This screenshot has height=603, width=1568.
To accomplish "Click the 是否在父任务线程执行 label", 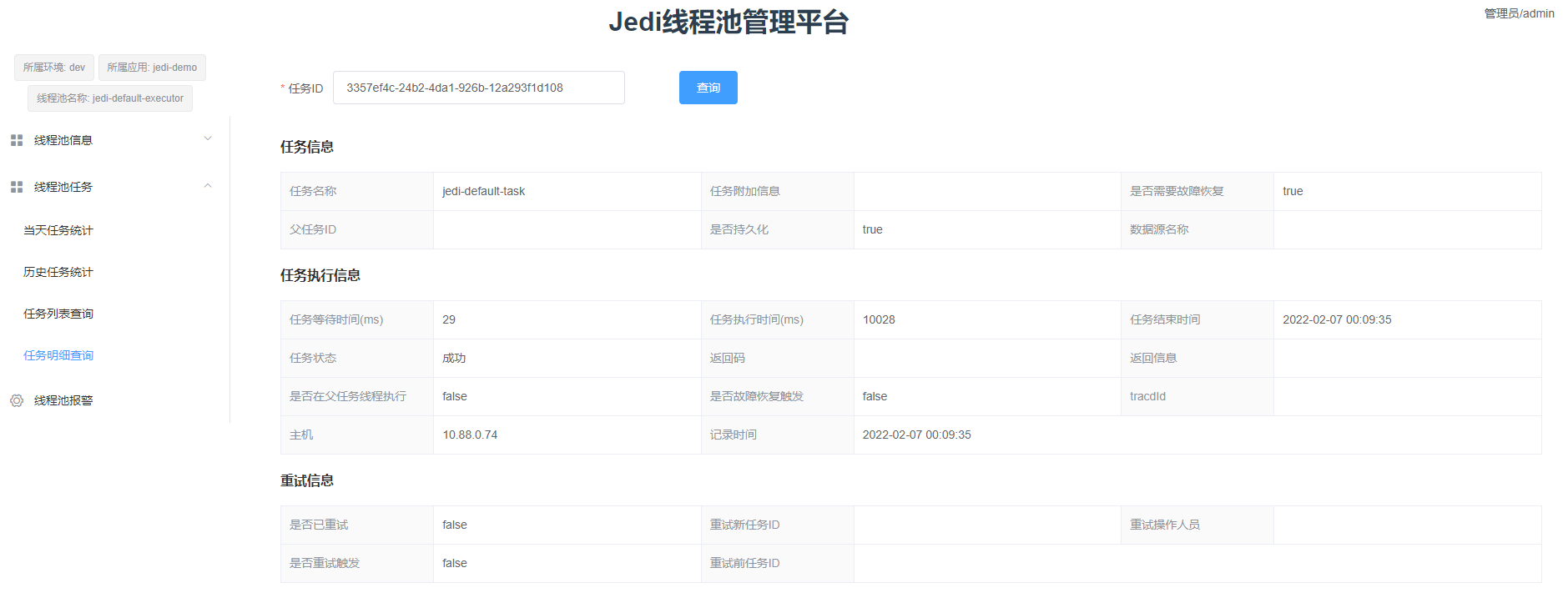I will [348, 396].
